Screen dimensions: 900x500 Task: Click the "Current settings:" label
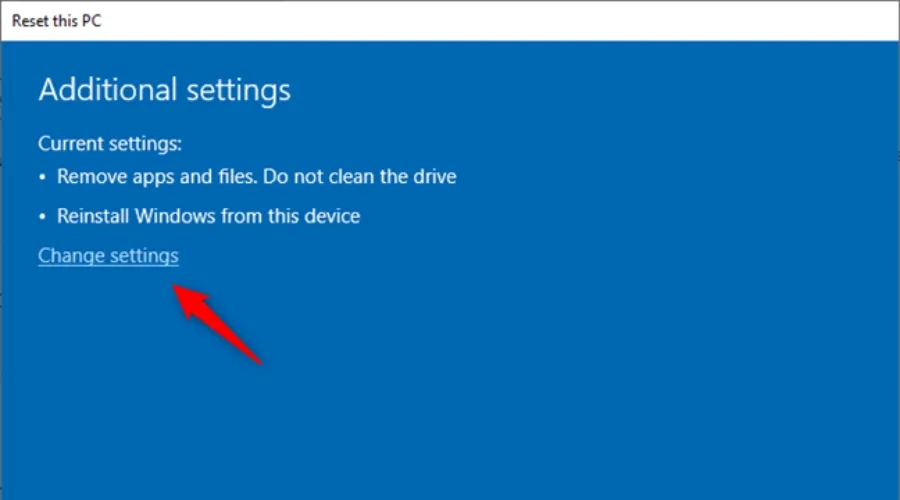[x=110, y=144]
